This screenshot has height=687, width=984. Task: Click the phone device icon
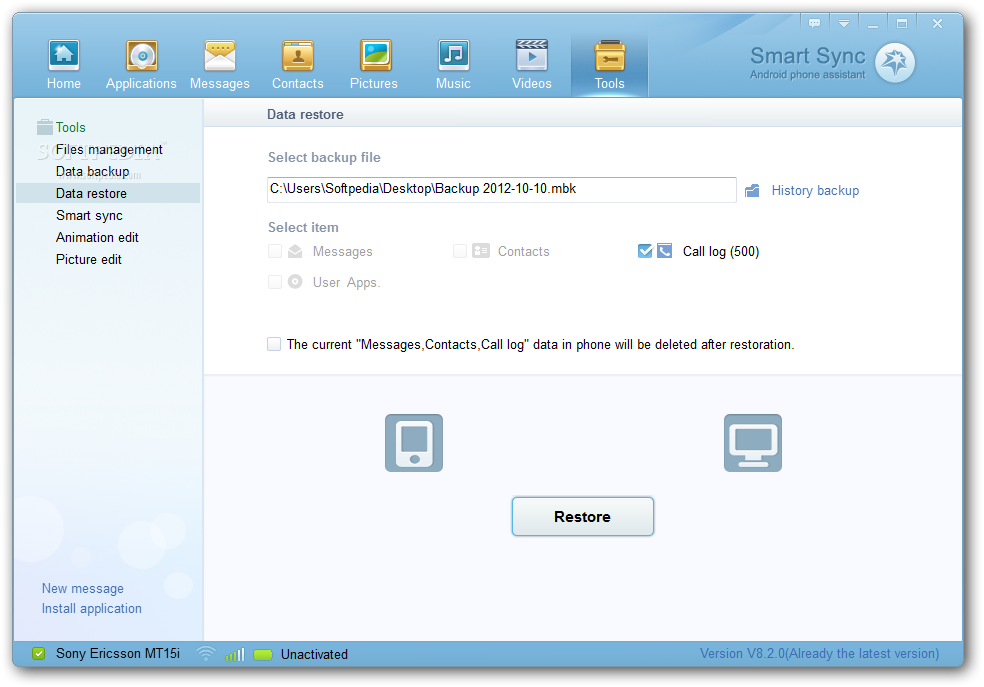[x=414, y=443]
